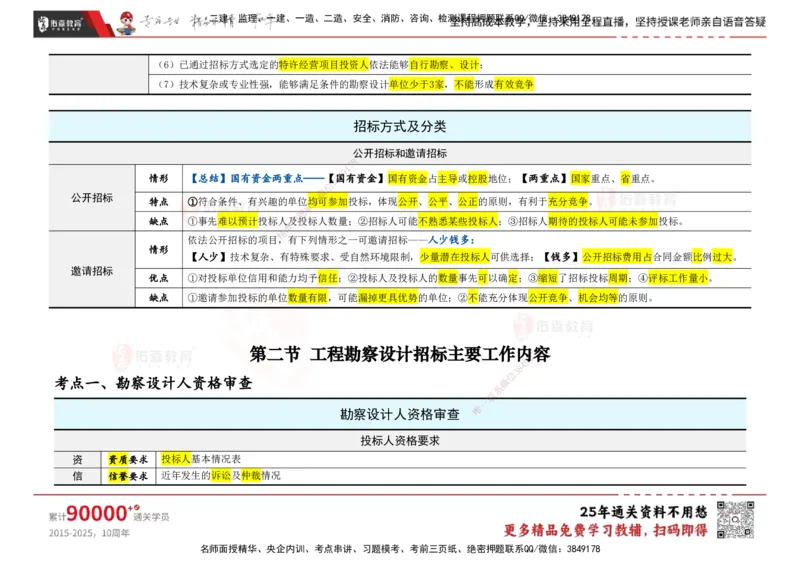Screen dimensions: 800x565
Task: Click highlighted phrase 充分竞争
Action: (568, 202)
